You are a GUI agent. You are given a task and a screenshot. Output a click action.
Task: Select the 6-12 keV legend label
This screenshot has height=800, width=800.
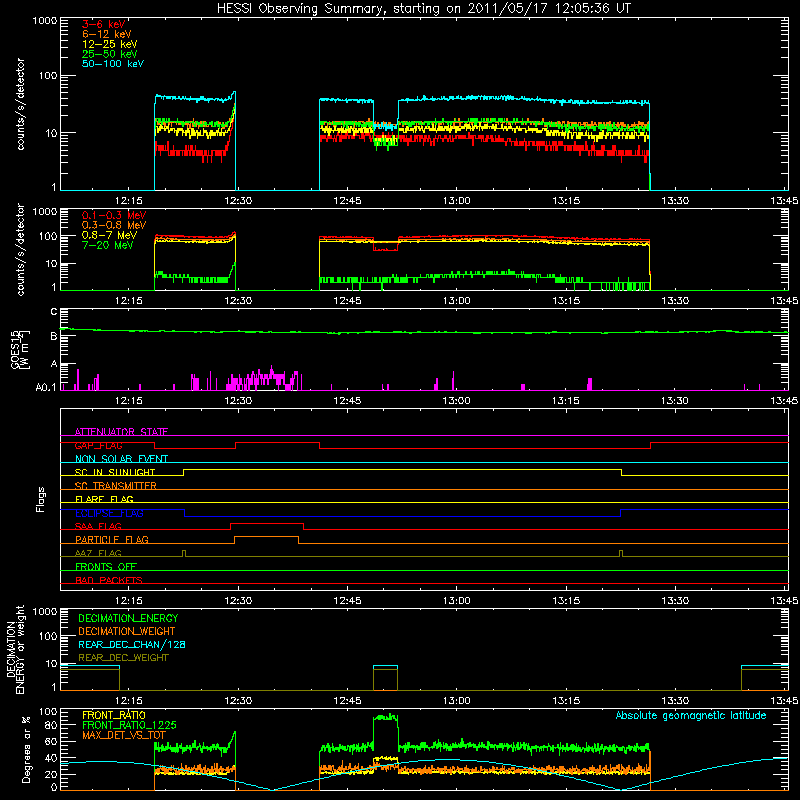tap(107, 34)
